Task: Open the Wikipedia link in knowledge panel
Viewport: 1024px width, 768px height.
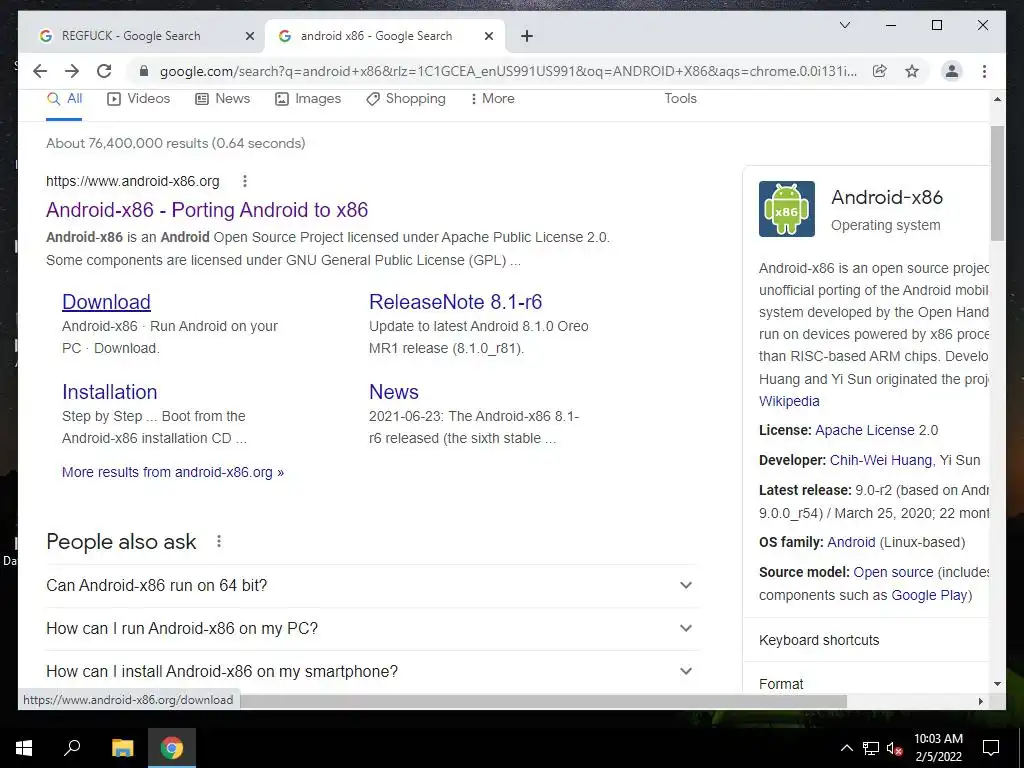Action: click(789, 401)
